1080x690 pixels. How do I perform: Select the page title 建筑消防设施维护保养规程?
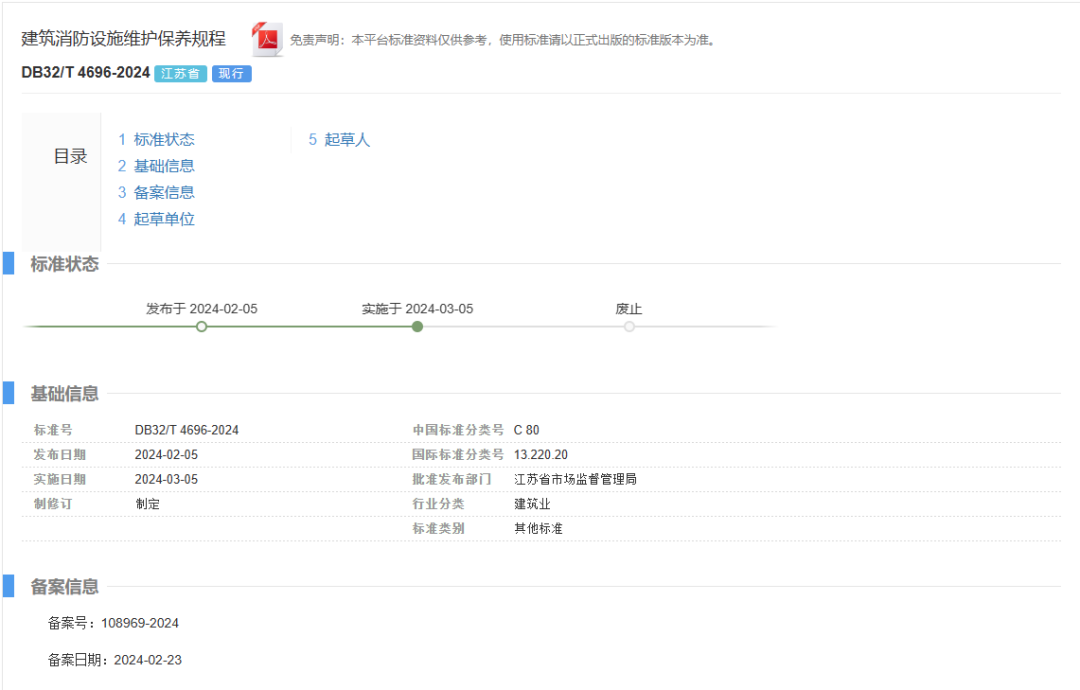pos(124,39)
